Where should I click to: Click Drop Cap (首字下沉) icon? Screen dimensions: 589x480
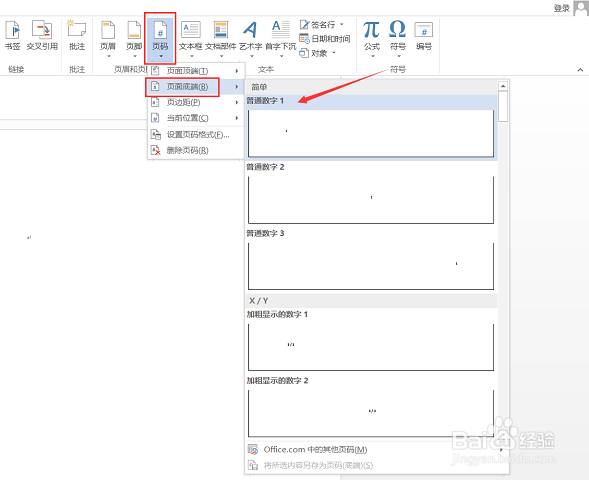pos(281,29)
